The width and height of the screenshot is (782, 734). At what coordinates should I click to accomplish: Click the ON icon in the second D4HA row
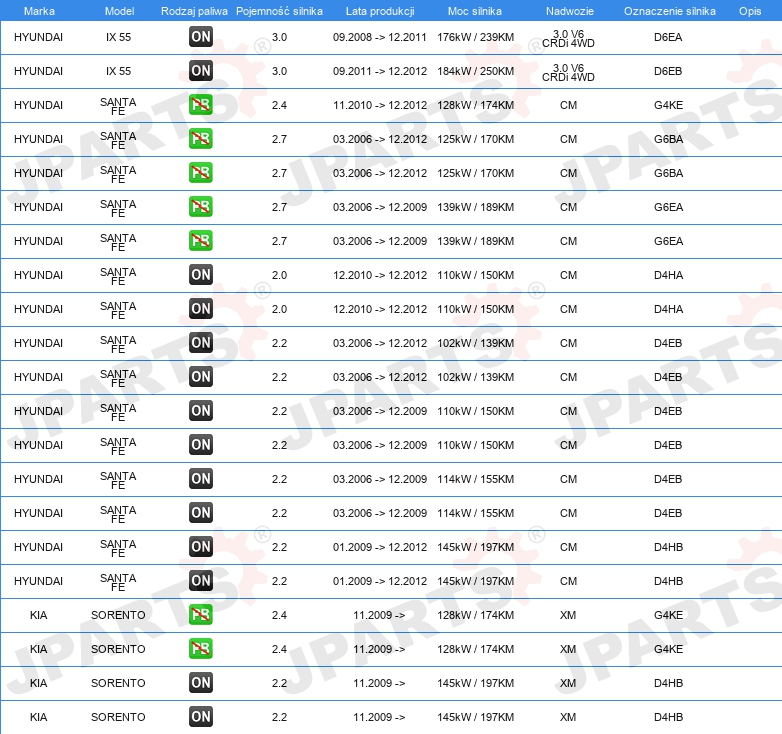pos(201,309)
